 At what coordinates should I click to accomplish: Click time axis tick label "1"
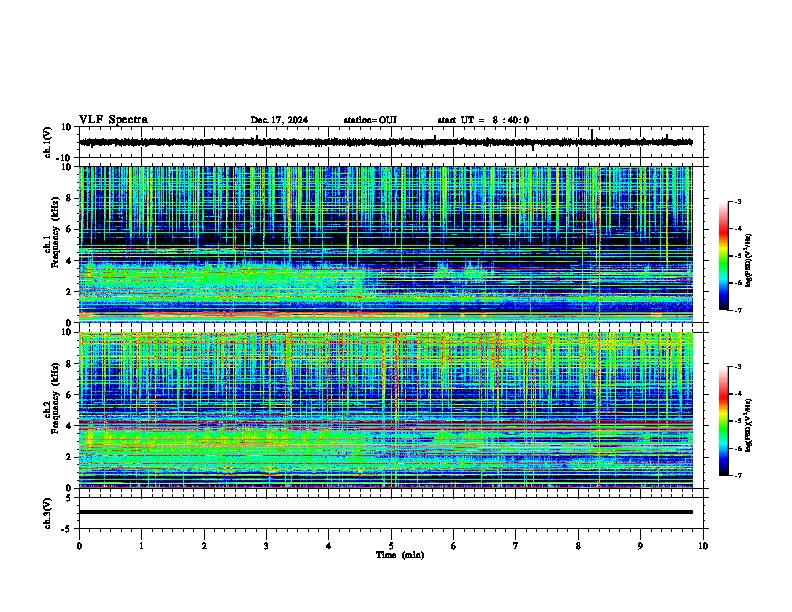coord(141,546)
